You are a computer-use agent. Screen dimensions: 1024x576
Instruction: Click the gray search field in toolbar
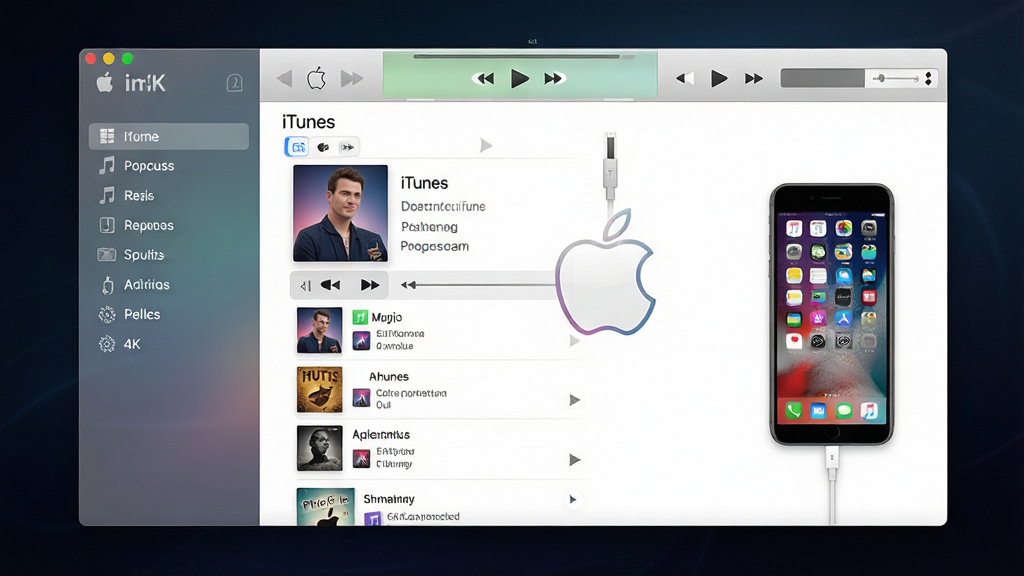click(x=823, y=78)
